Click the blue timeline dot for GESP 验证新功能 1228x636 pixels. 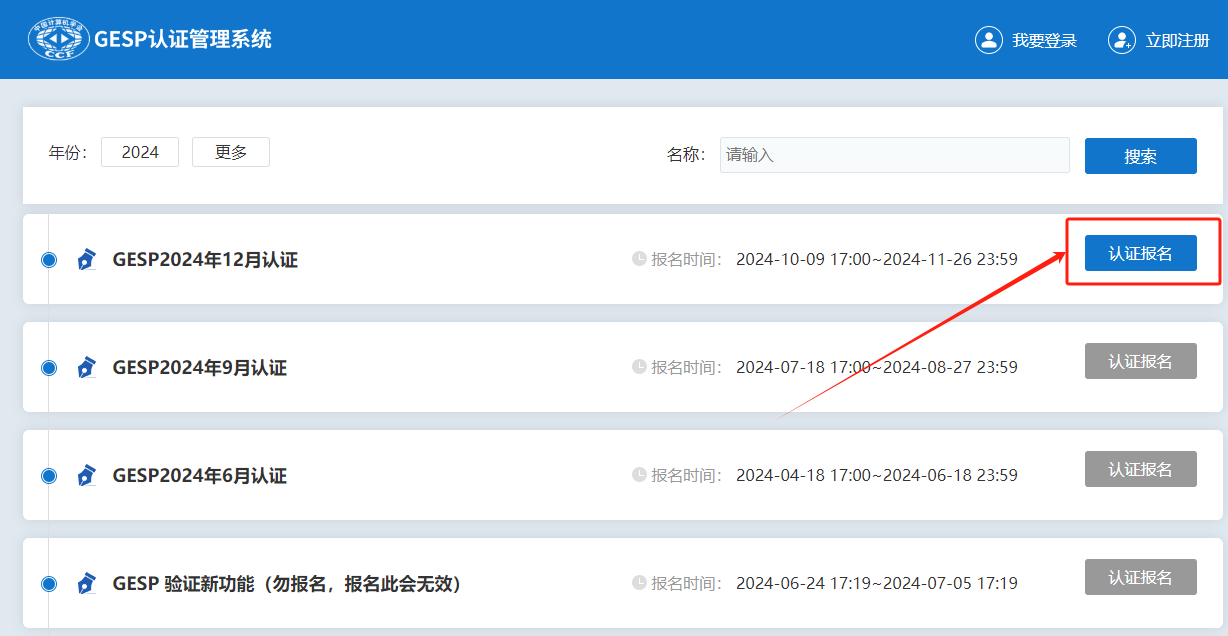coord(49,584)
